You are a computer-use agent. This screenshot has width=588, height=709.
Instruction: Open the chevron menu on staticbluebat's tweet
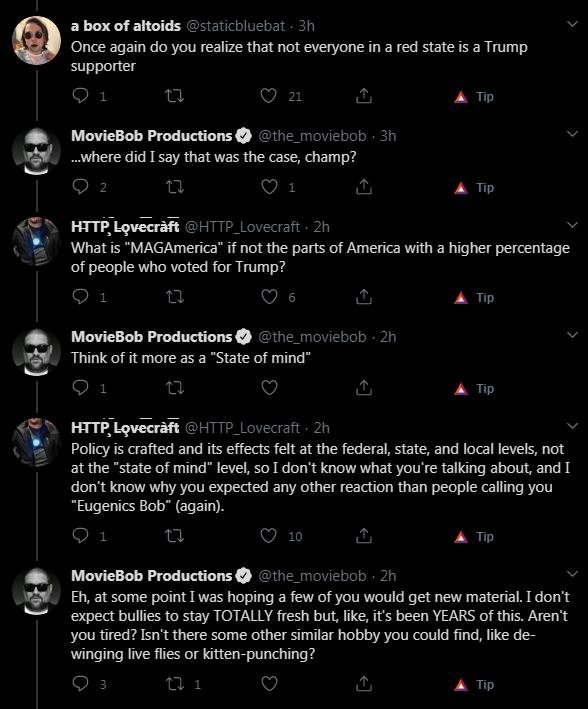tap(572, 24)
